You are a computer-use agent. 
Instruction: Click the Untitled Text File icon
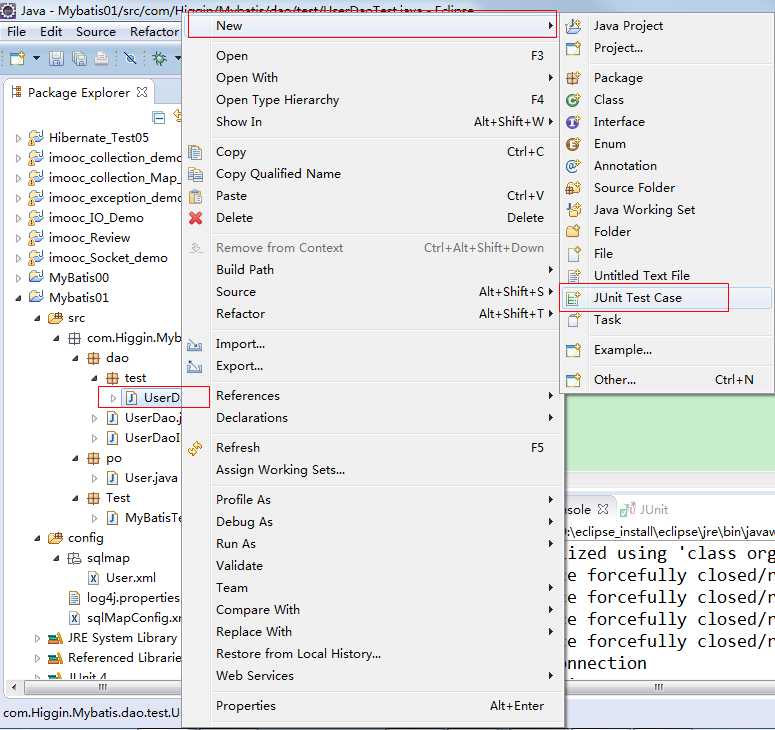tap(573, 275)
